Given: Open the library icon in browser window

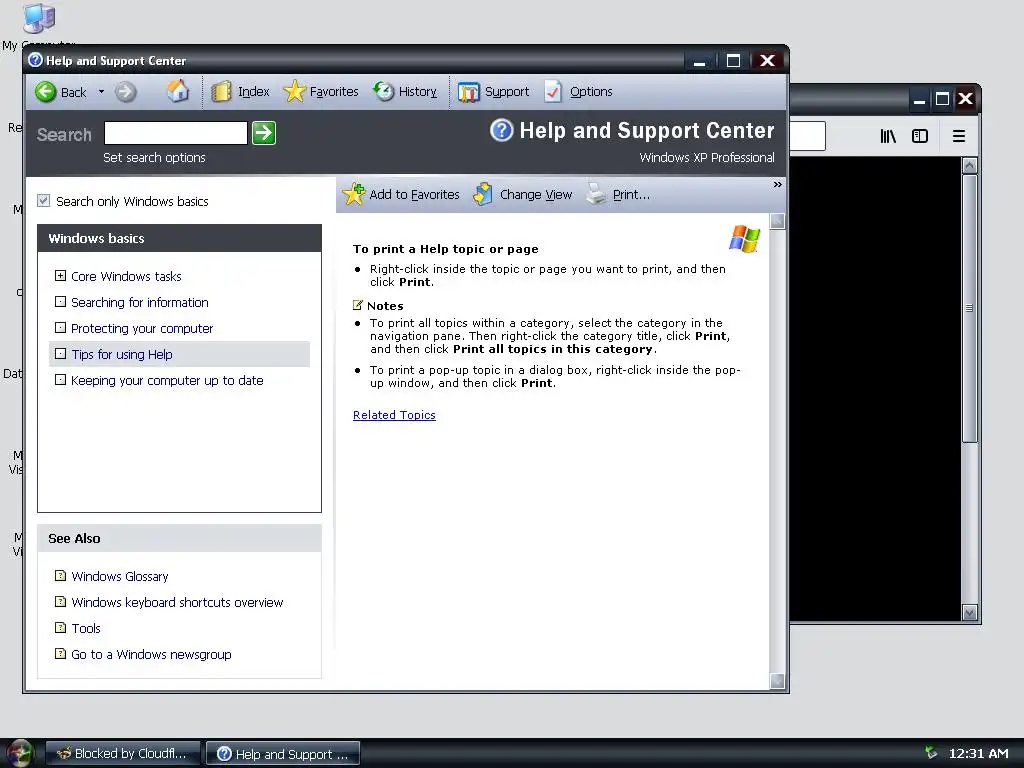Looking at the screenshot, I should pyautogui.click(x=888, y=136).
